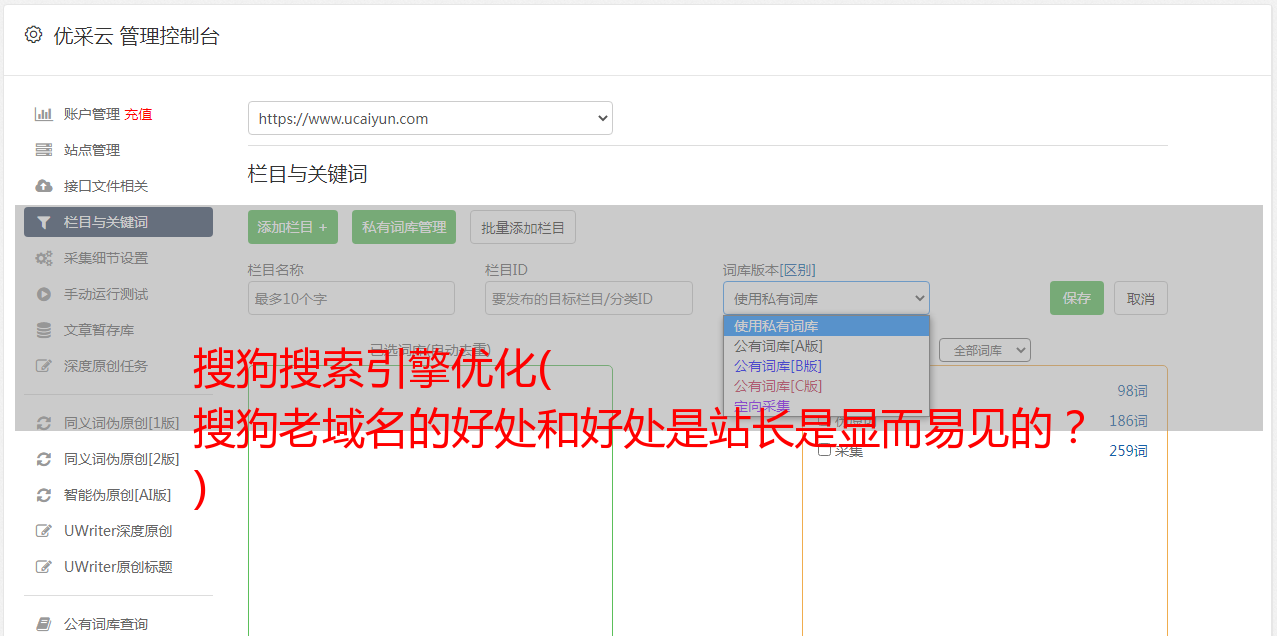1277x636 pixels.
Task: Click the funnel icon for 栏目与关键词
Action: click(44, 222)
